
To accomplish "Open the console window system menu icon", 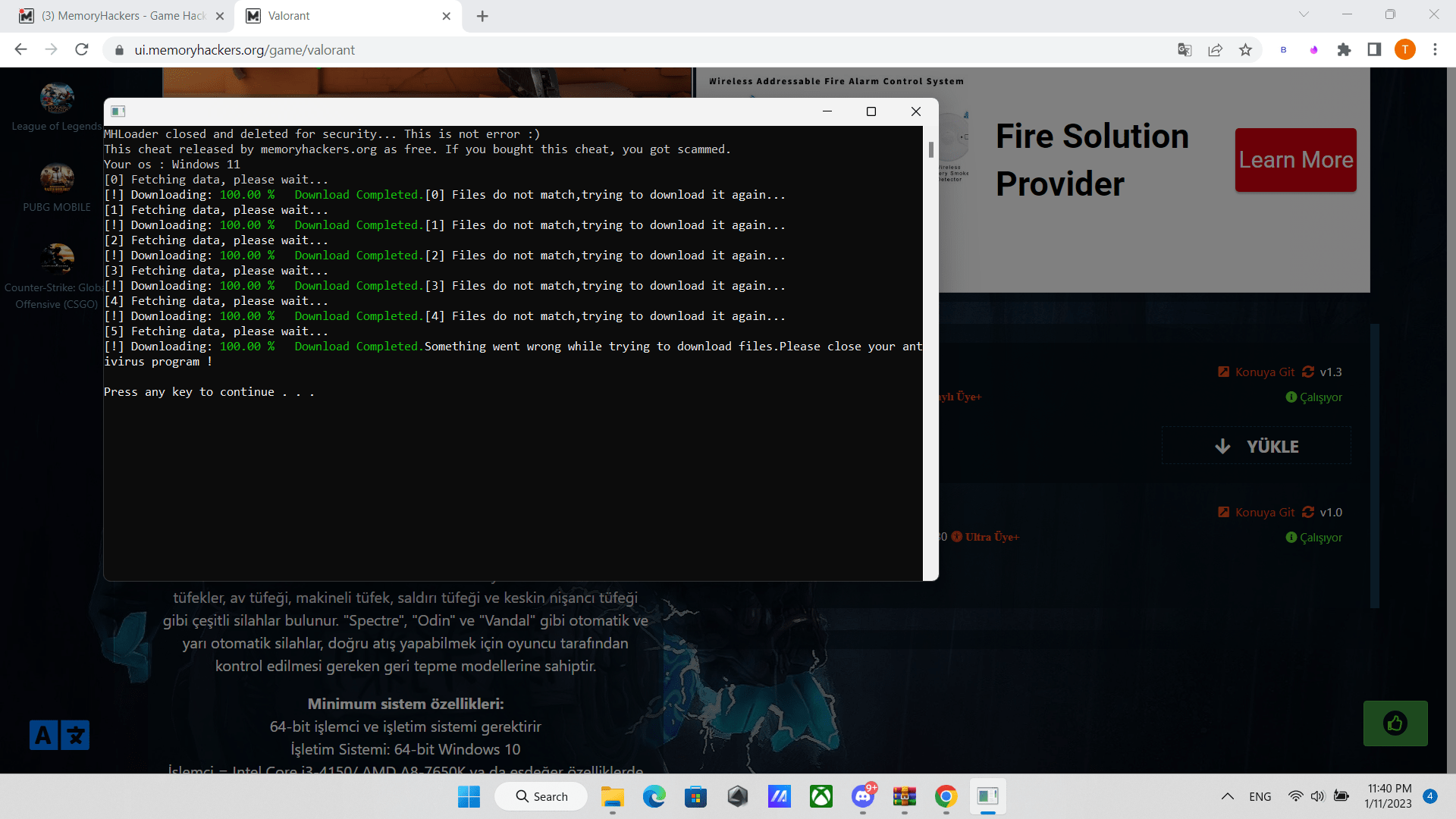I will [x=118, y=111].
